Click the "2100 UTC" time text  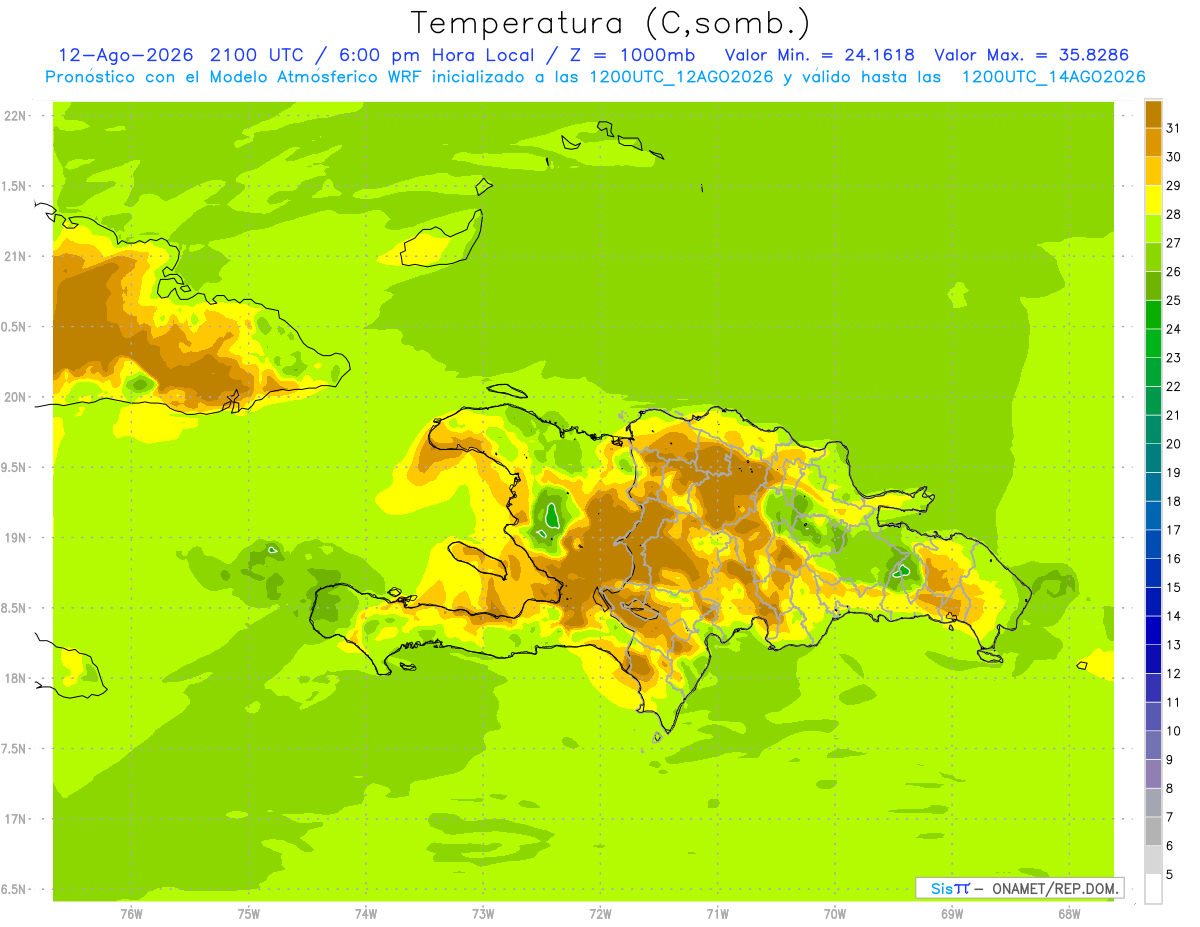click(259, 55)
